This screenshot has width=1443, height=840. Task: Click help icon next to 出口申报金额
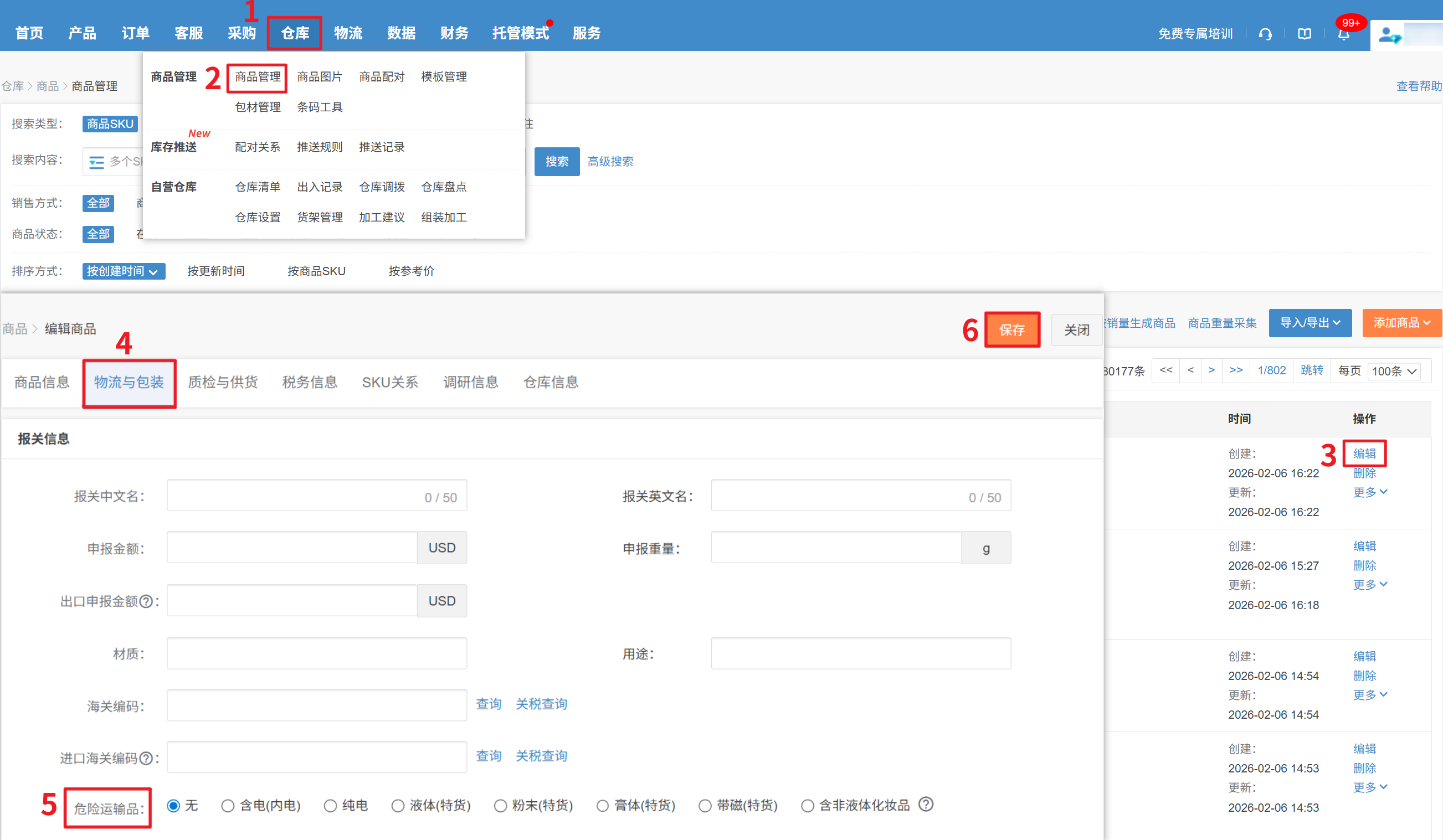[147, 601]
